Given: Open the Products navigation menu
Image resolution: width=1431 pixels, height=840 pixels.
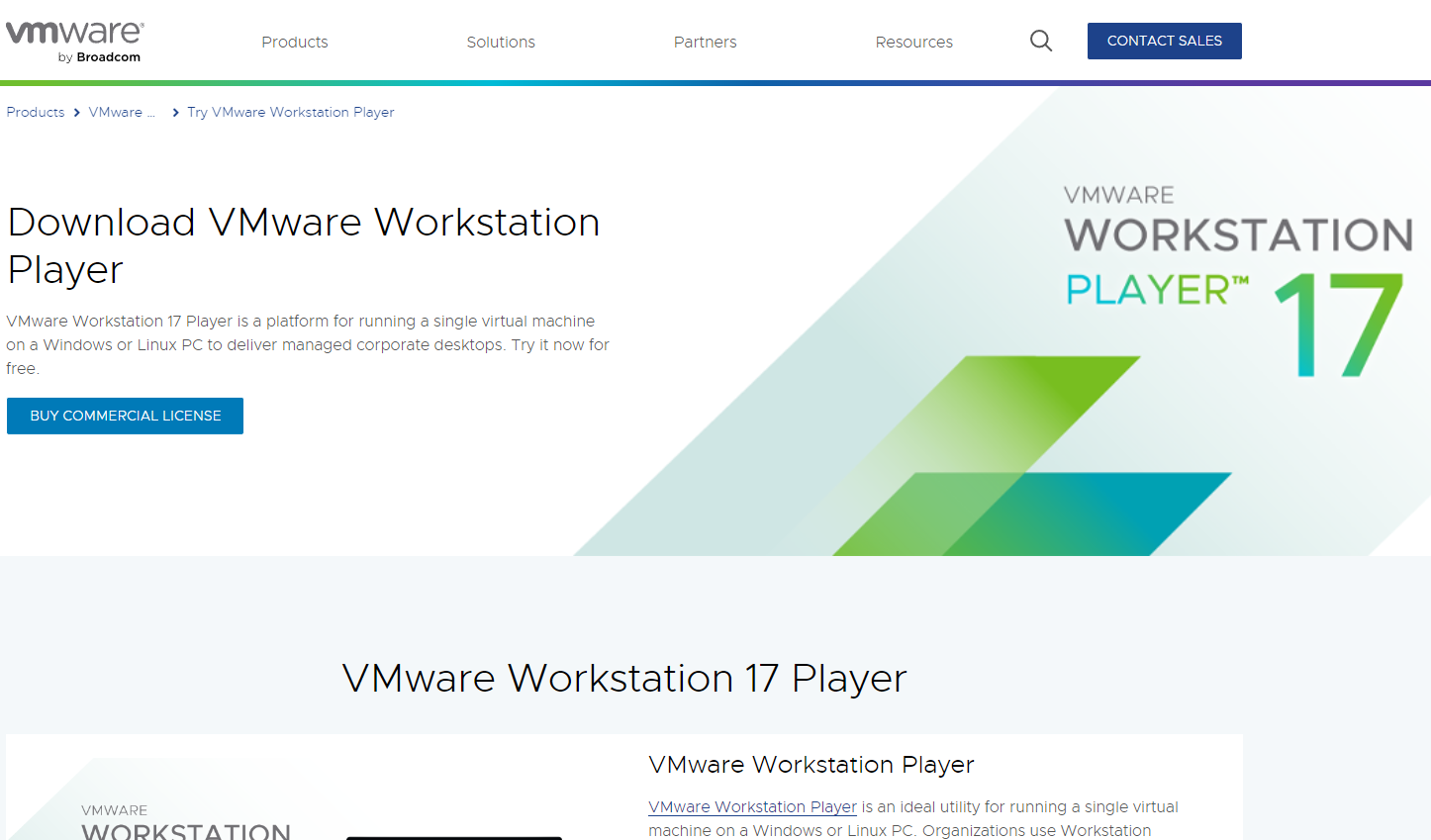Looking at the screenshot, I should [295, 42].
